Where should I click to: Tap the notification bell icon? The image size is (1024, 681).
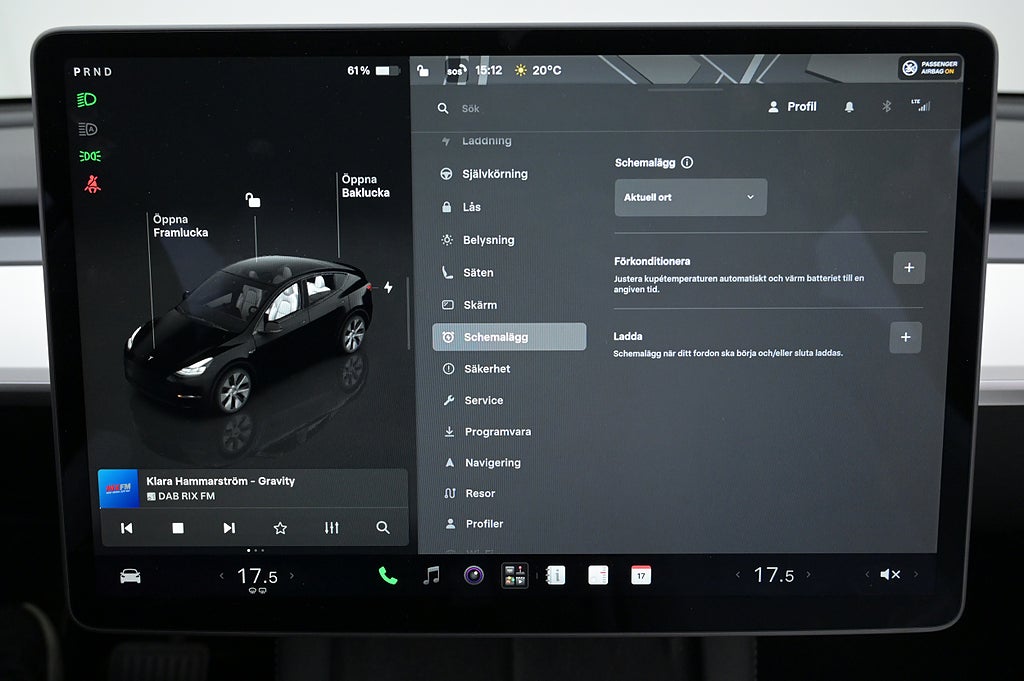coord(849,106)
